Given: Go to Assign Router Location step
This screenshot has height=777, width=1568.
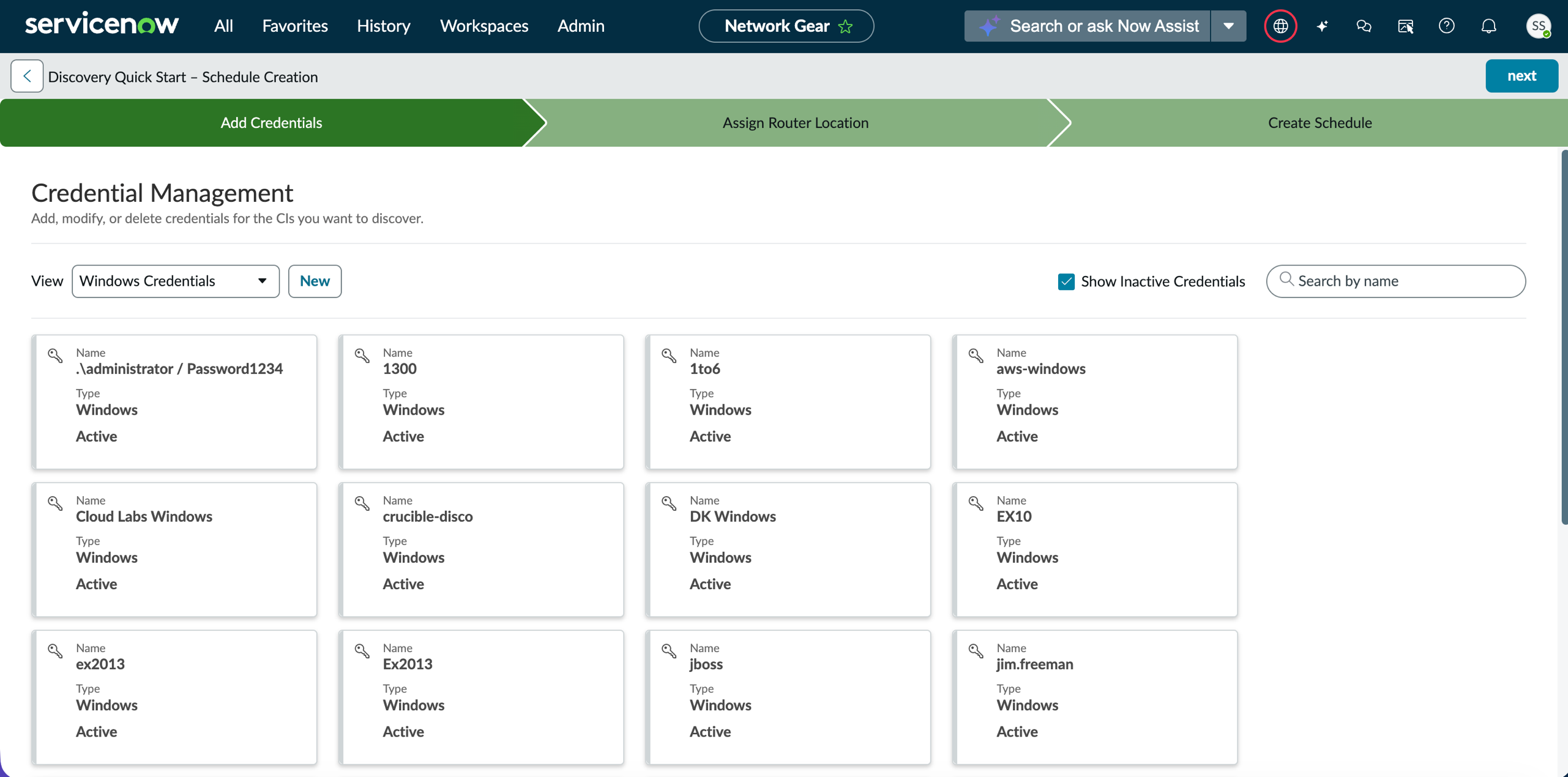Looking at the screenshot, I should tap(795, 122).
